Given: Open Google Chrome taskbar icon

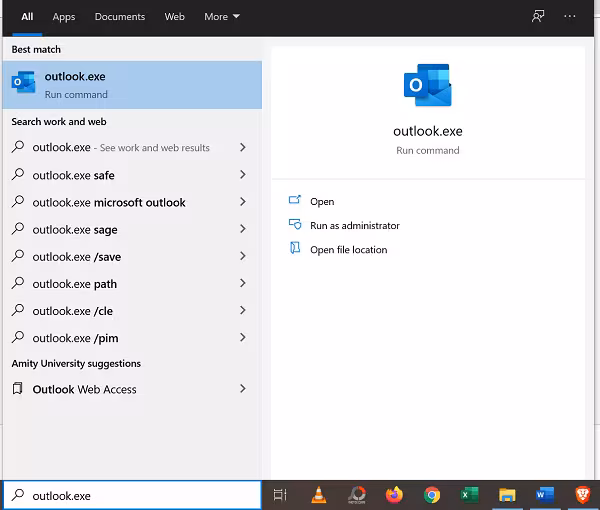Looking at the screenshot, I should click(x=432, y=494).
